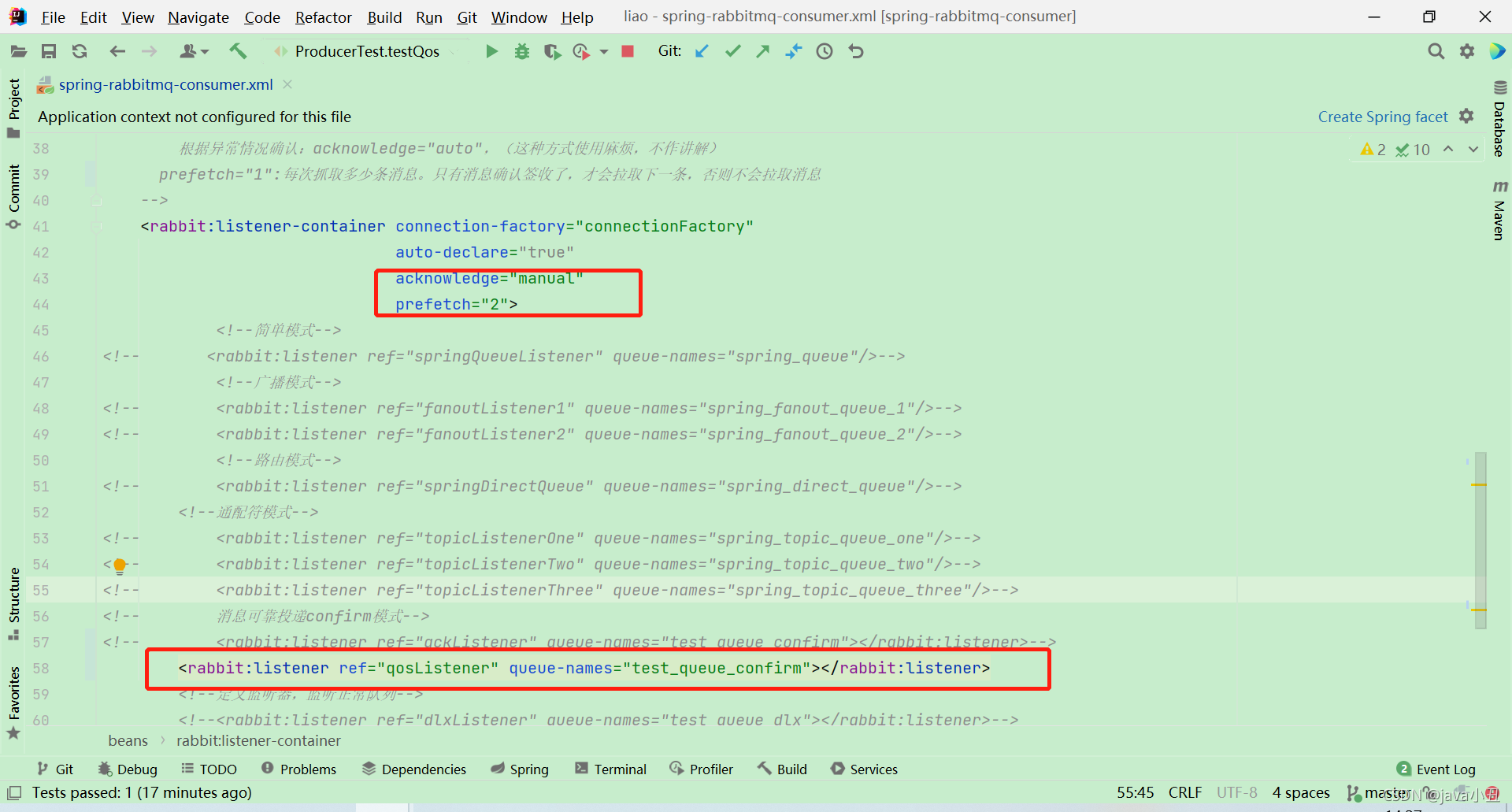Open the Services tool window

865,769
